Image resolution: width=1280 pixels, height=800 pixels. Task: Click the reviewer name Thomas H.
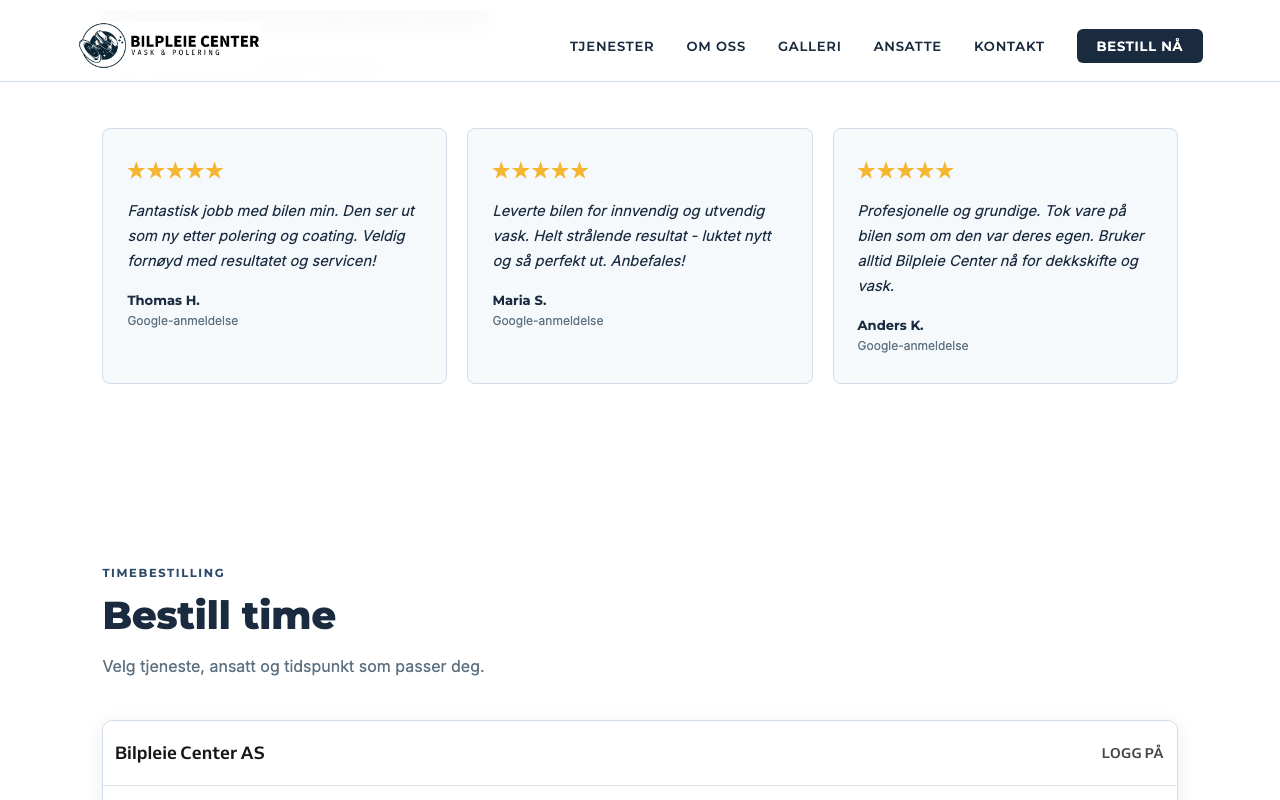(x=163, y=300)
